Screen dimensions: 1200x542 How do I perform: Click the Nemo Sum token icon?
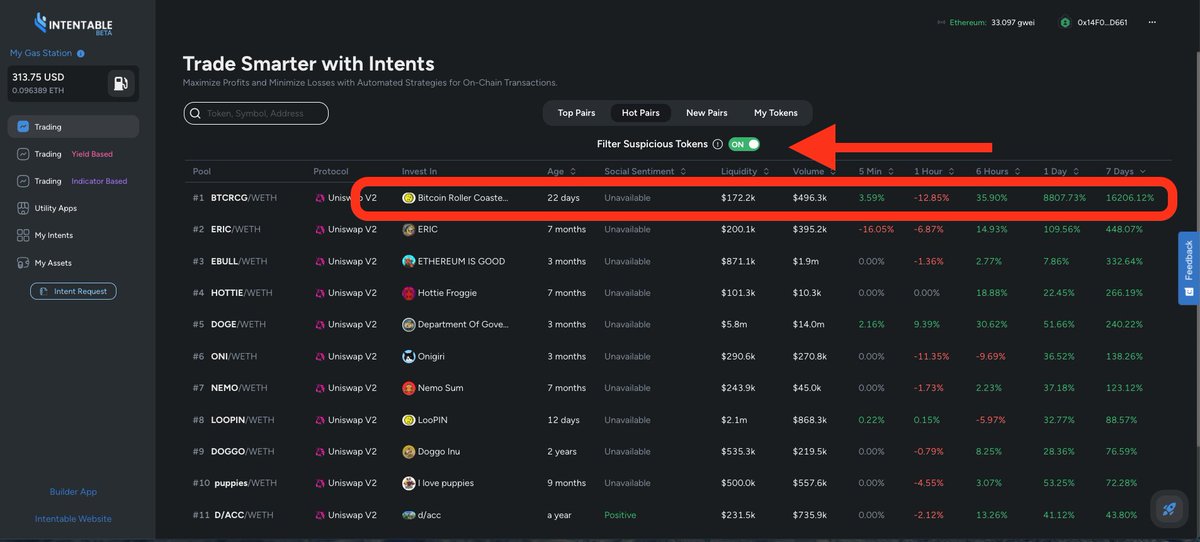click(409, 388)
